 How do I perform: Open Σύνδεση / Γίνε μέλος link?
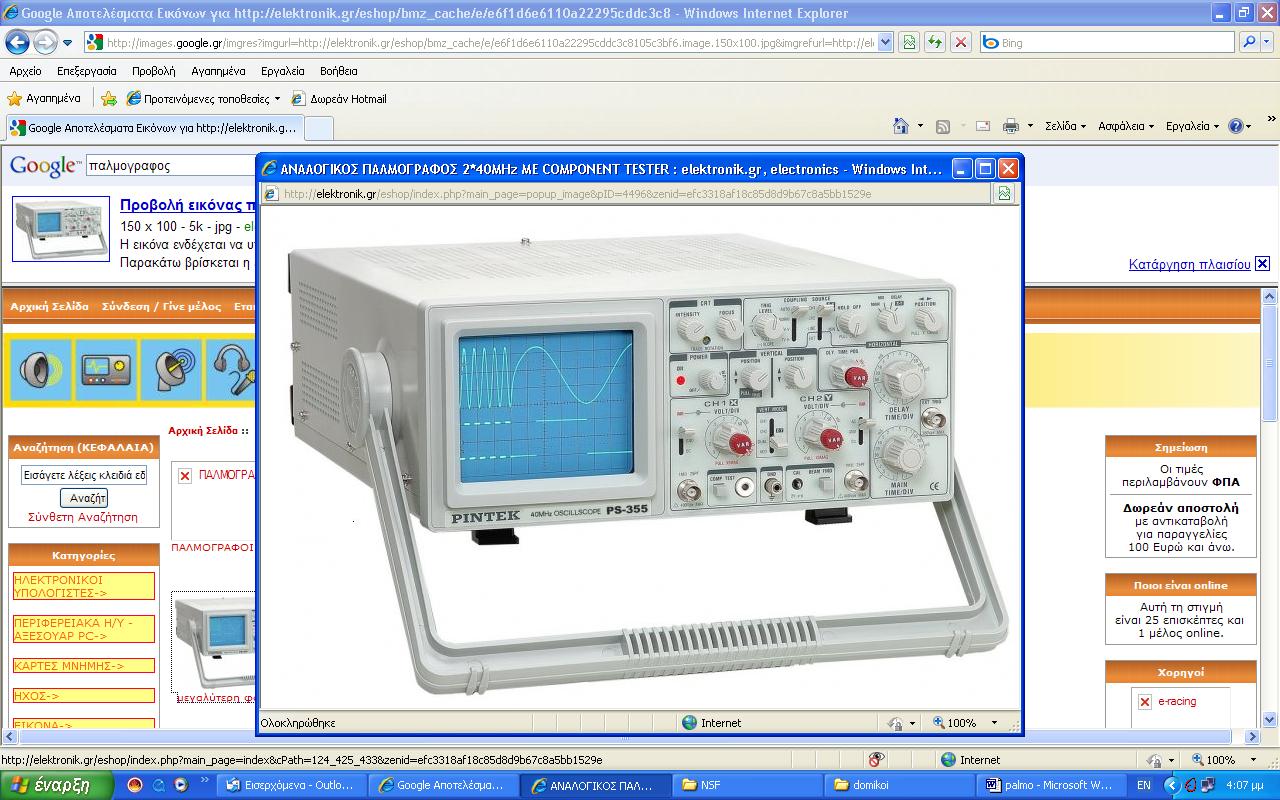click(x=162, y=307)
